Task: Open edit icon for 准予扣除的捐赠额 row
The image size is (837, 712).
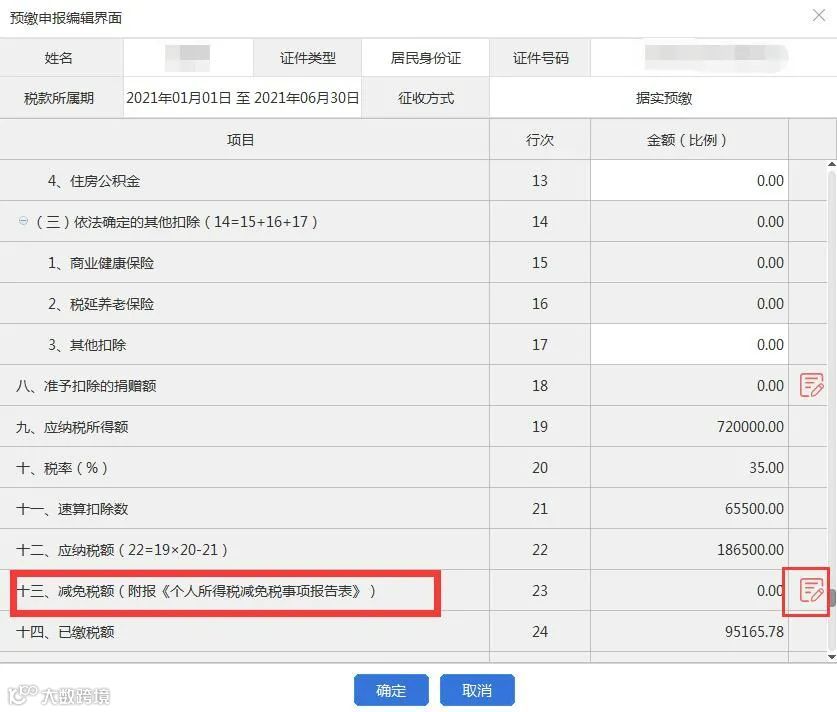Action: (811, 385)
